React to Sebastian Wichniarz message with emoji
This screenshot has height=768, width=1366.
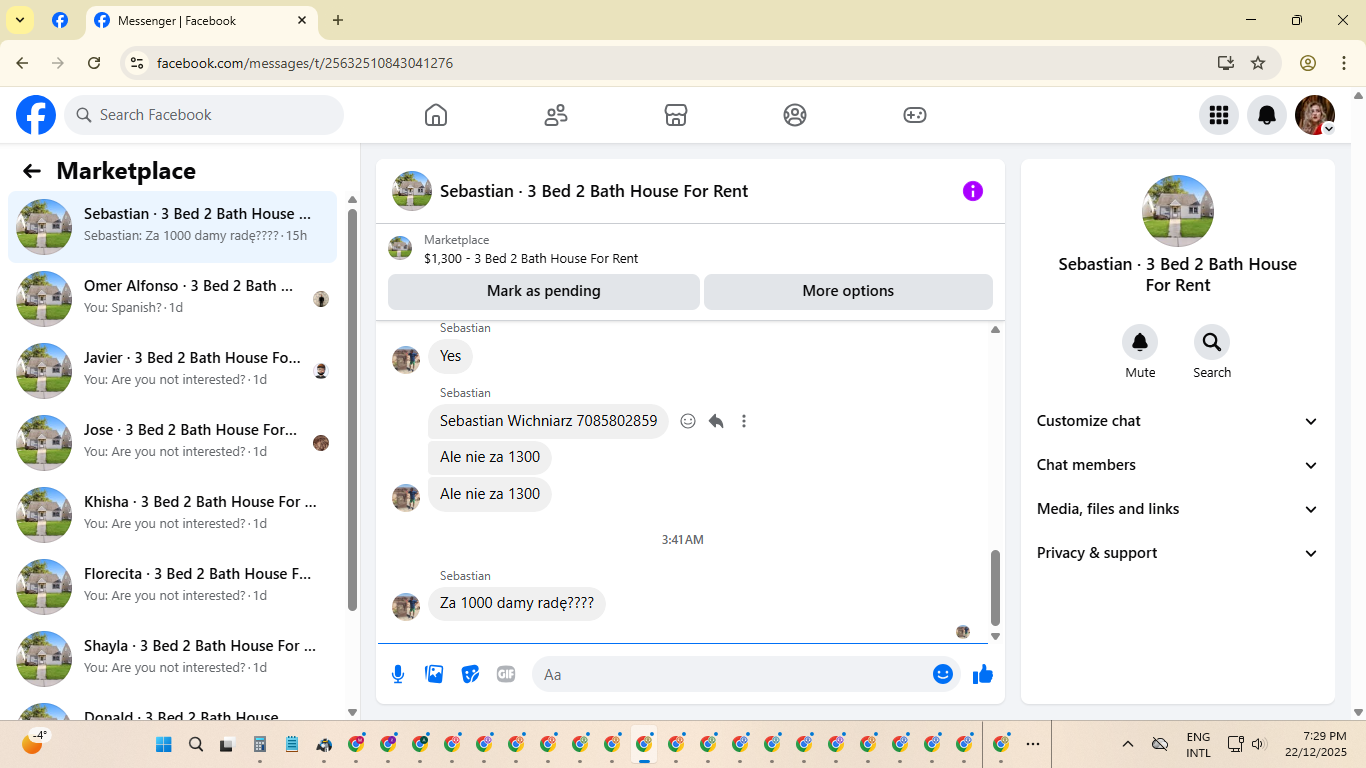(688, 421)
